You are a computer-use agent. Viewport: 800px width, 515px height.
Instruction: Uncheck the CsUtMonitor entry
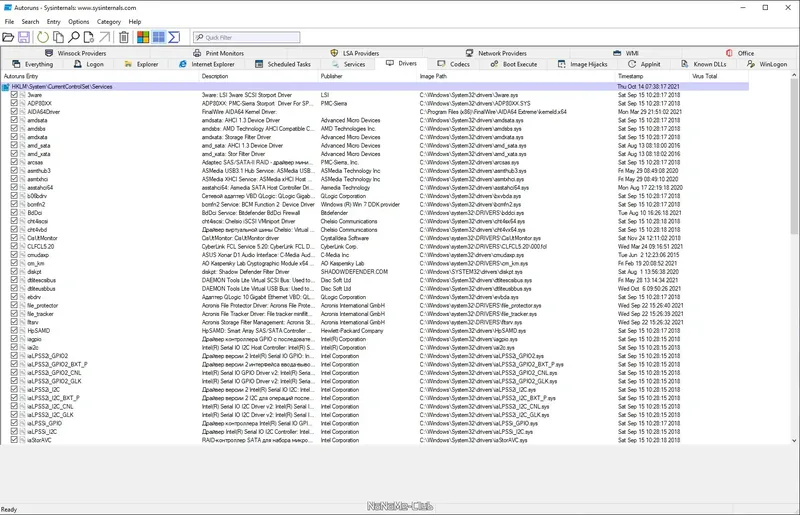pos(14,238)
